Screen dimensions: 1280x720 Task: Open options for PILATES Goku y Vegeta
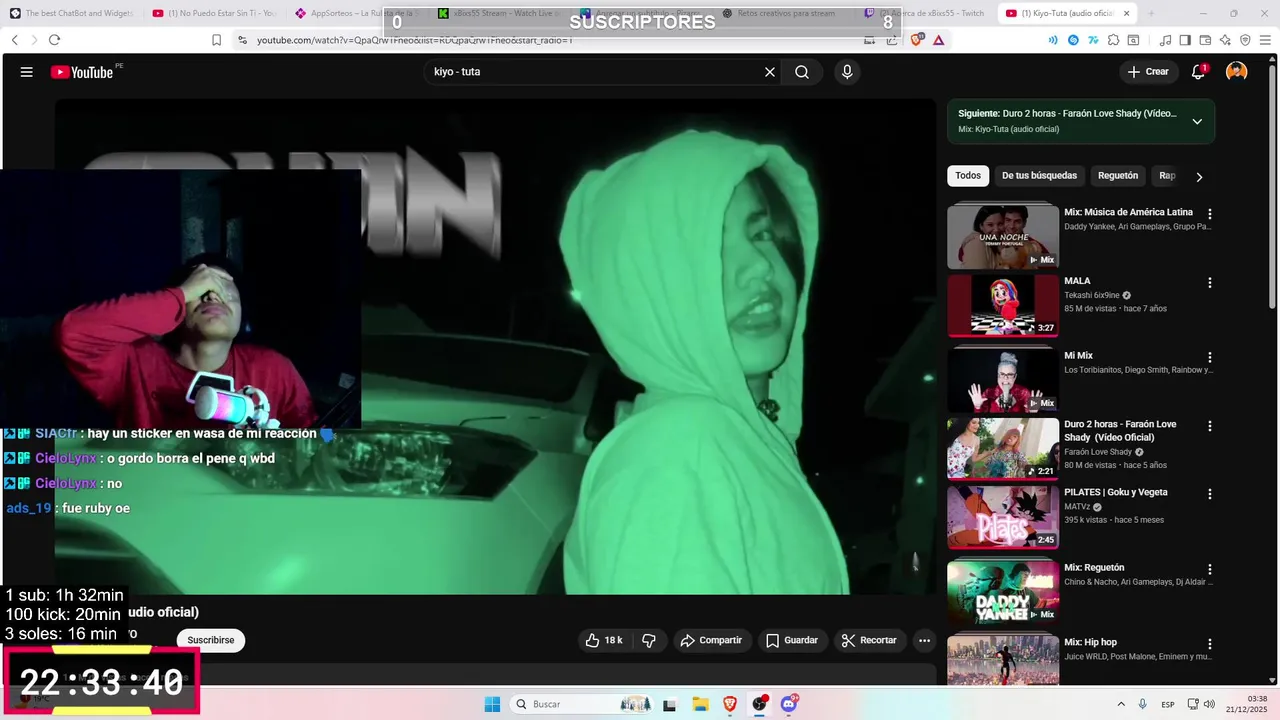click(x=1209, y=494)
